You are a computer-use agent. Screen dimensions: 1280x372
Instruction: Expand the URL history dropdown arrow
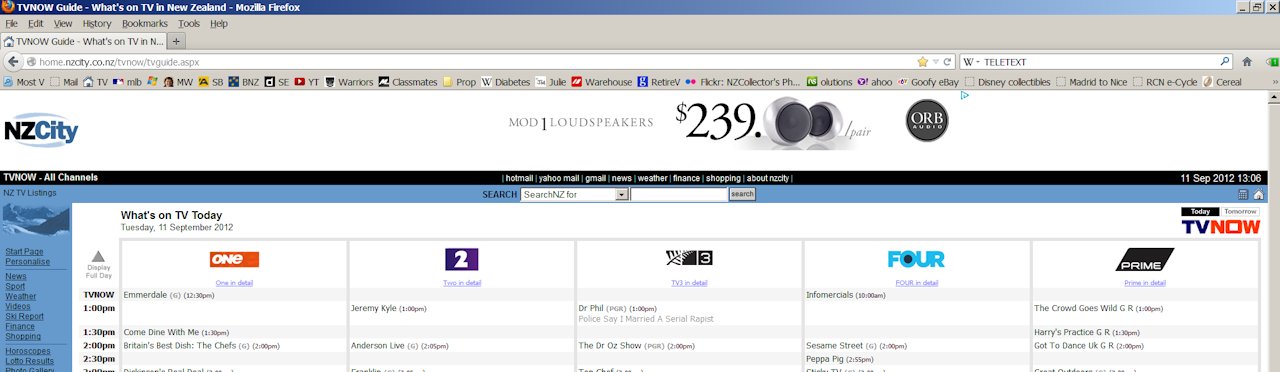pos(937,62)
